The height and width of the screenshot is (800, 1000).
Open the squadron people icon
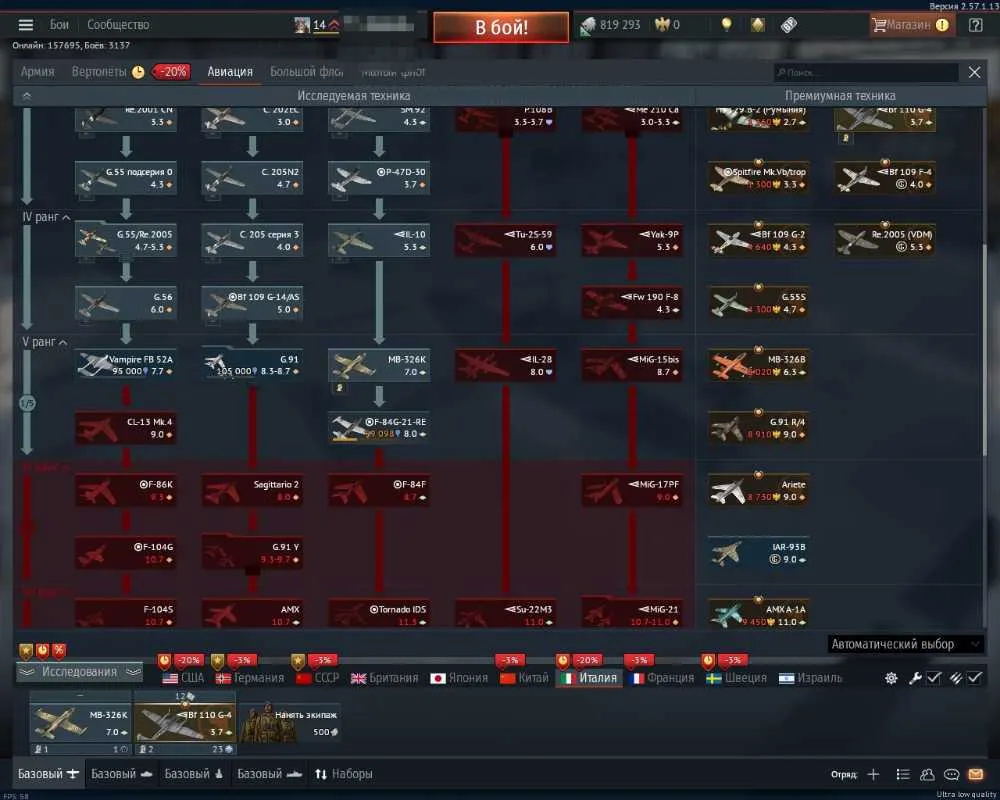pos(927,774)
